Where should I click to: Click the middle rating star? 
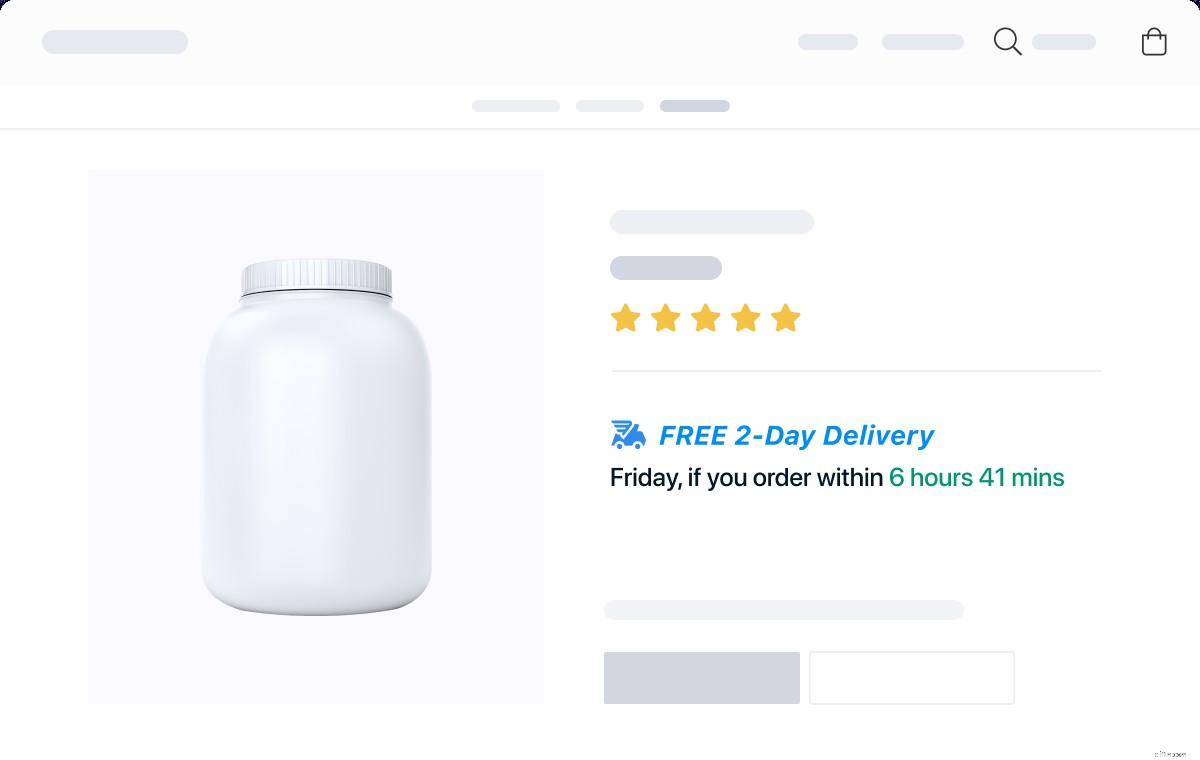706,318
